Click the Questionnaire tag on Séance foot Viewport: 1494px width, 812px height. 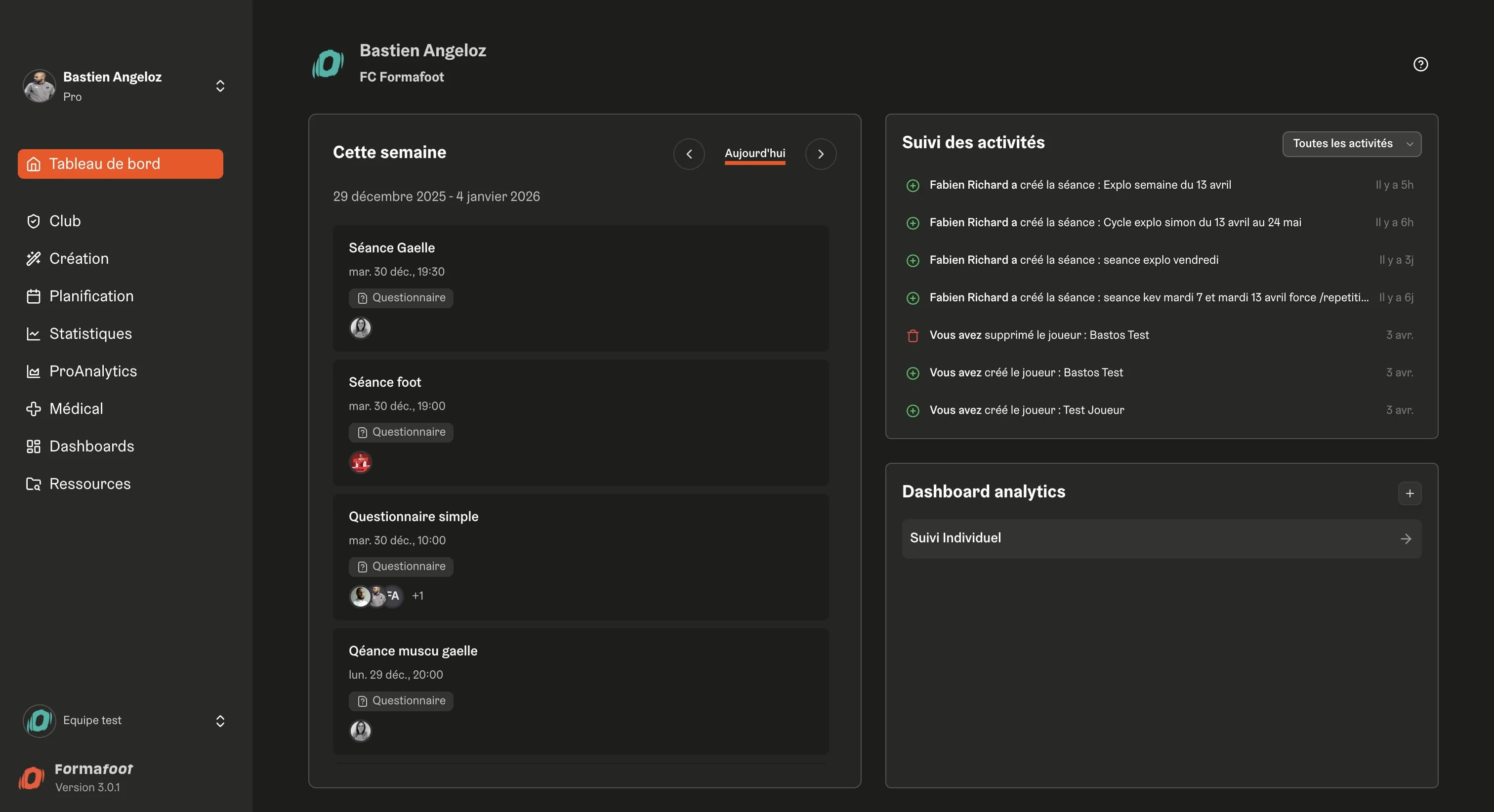401,432
